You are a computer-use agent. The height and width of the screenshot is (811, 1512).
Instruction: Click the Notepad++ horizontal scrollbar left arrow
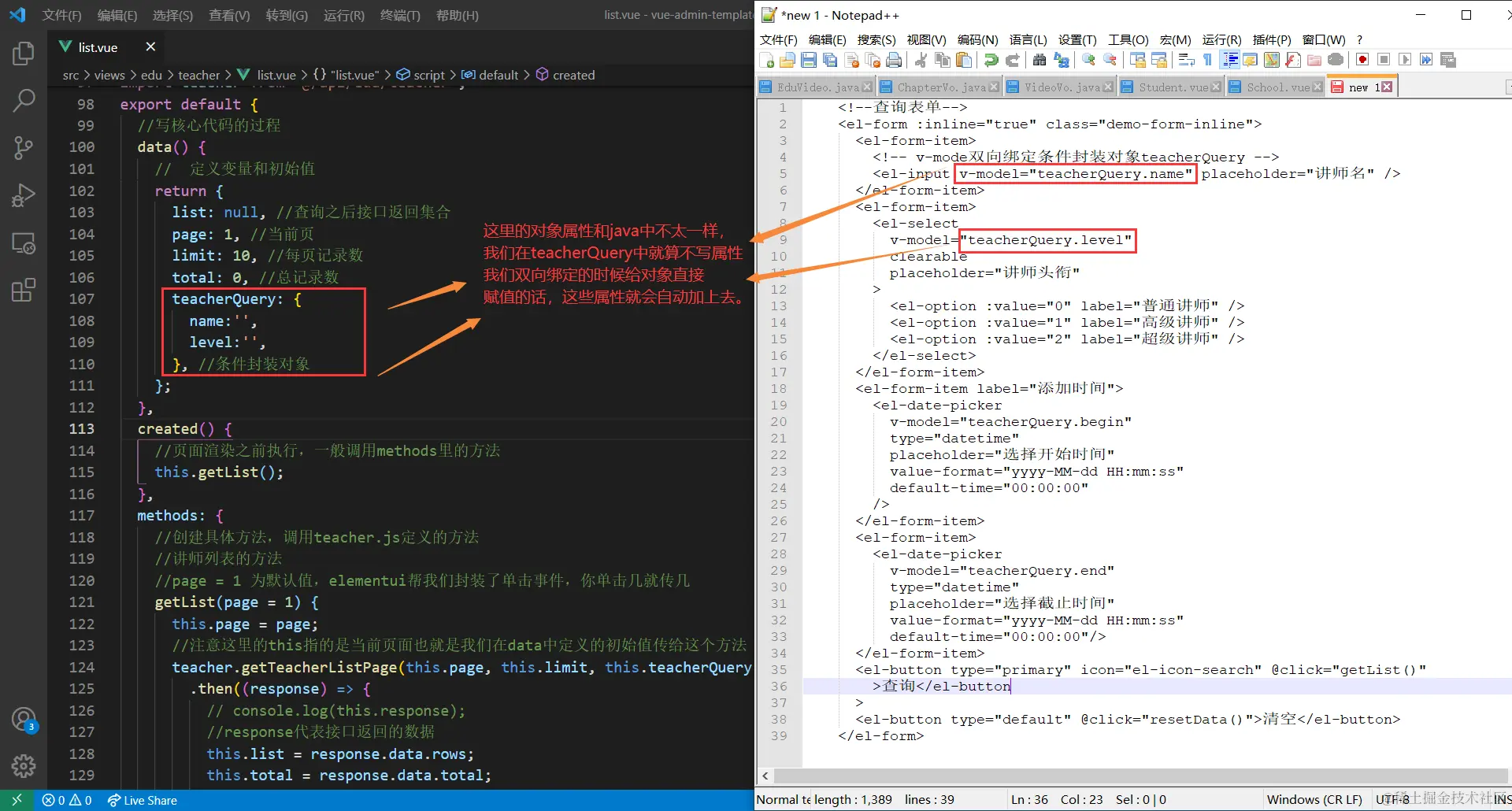765,776
